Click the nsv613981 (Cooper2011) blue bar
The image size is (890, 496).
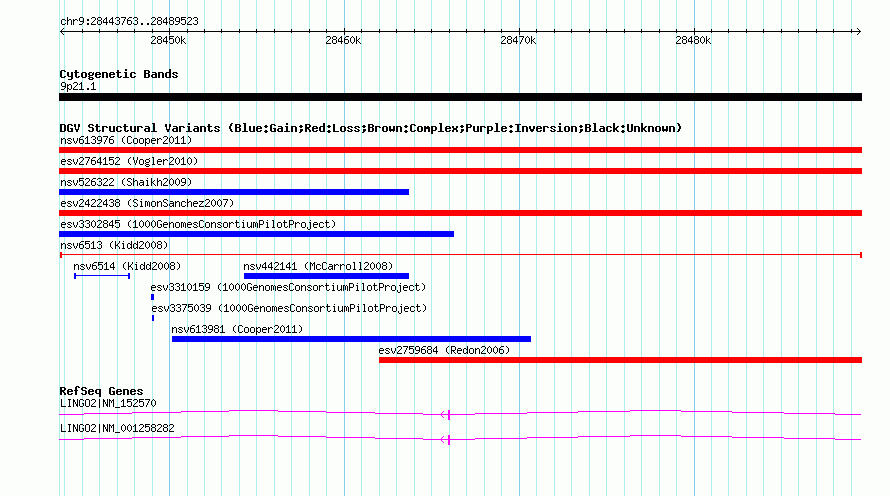pos(351,339)
